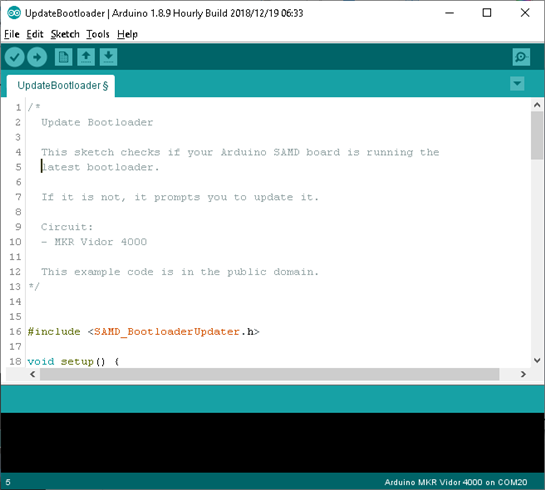Screen dimensions: 545x490
Task: Open the tab options dropdown arrow
Action: click(x=517, y=84)
